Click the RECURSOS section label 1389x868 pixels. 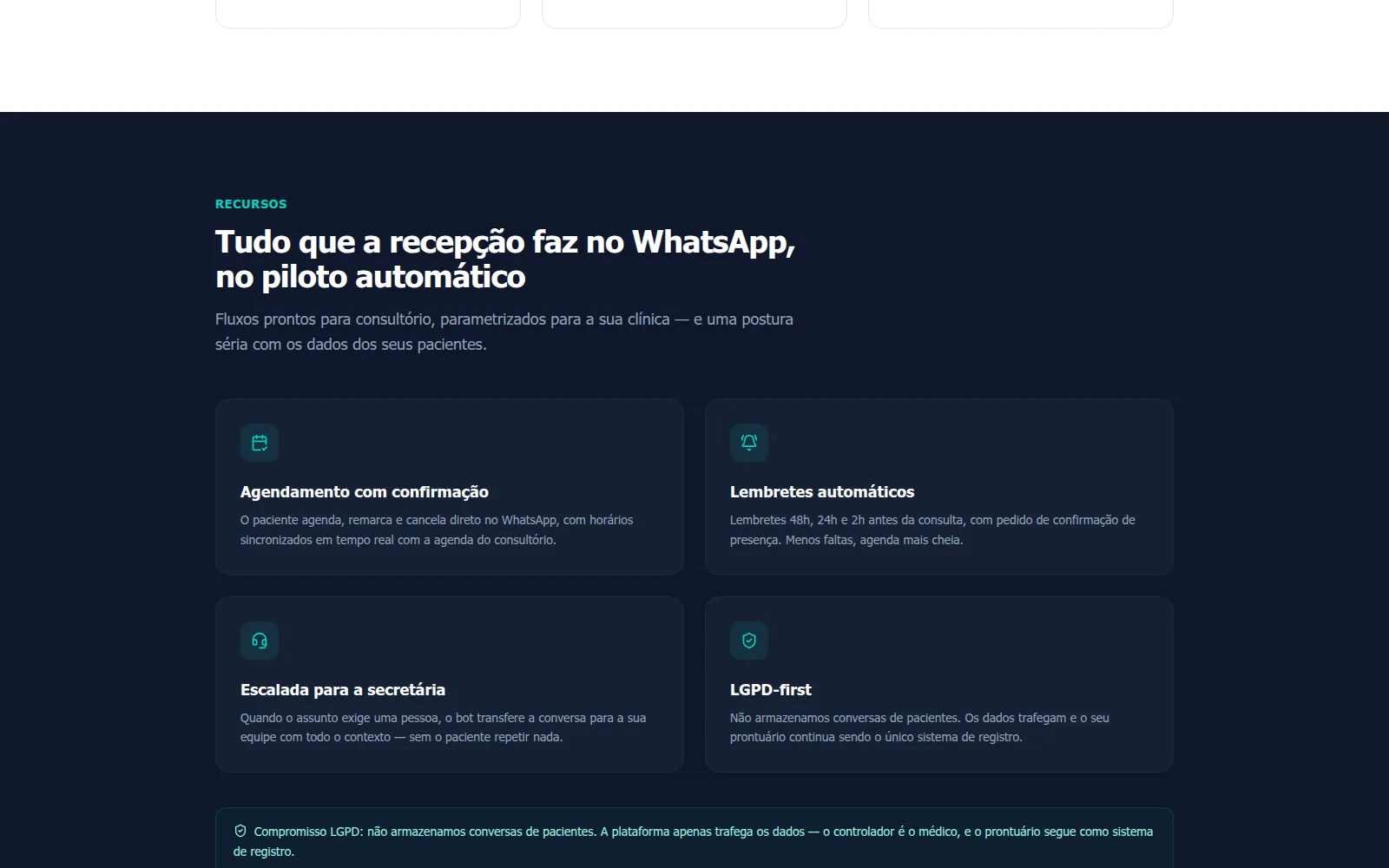pos(251,204)
